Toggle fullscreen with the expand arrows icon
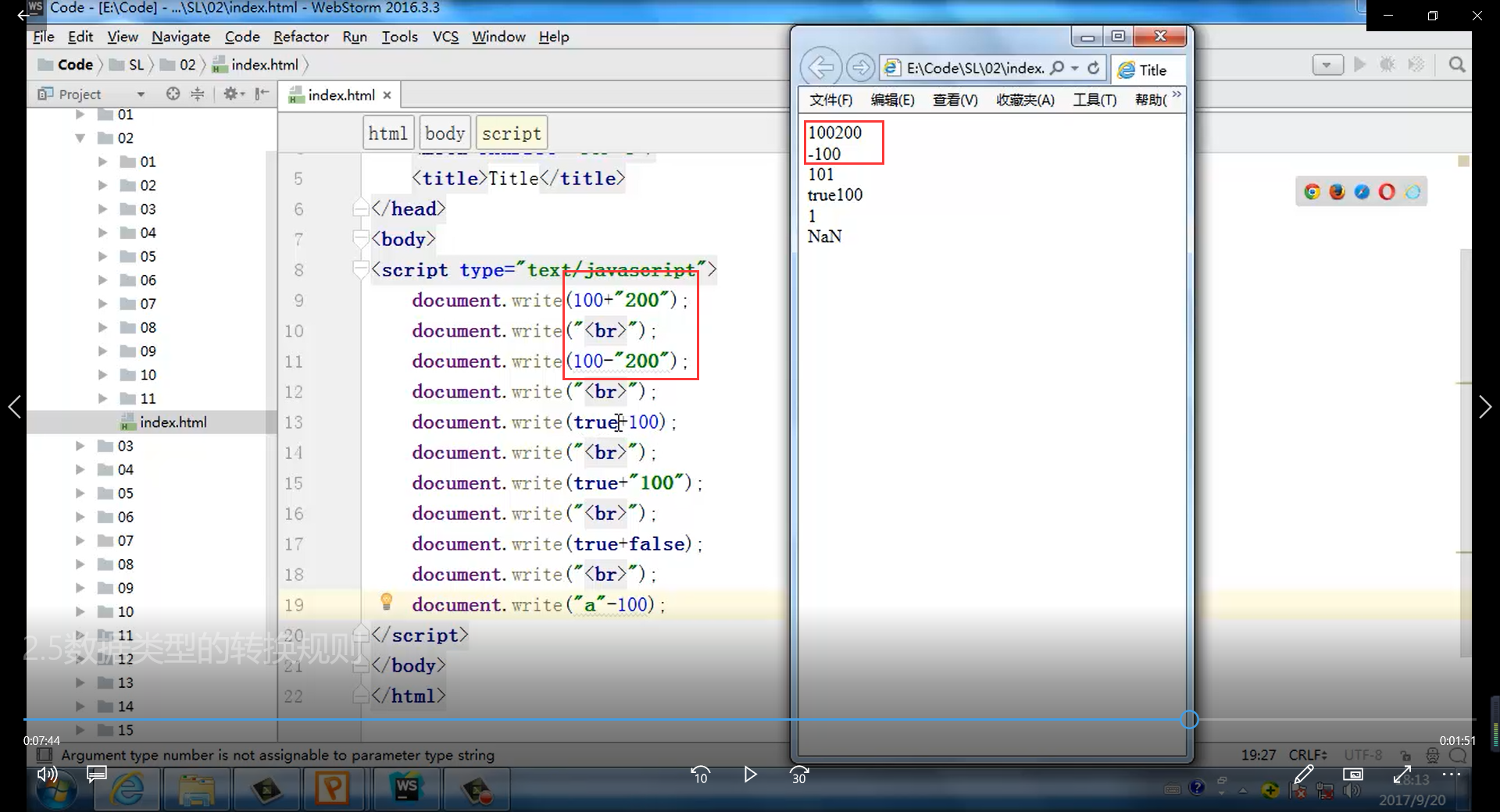This screenshot has height=812, width=1500. (1402, 775)
